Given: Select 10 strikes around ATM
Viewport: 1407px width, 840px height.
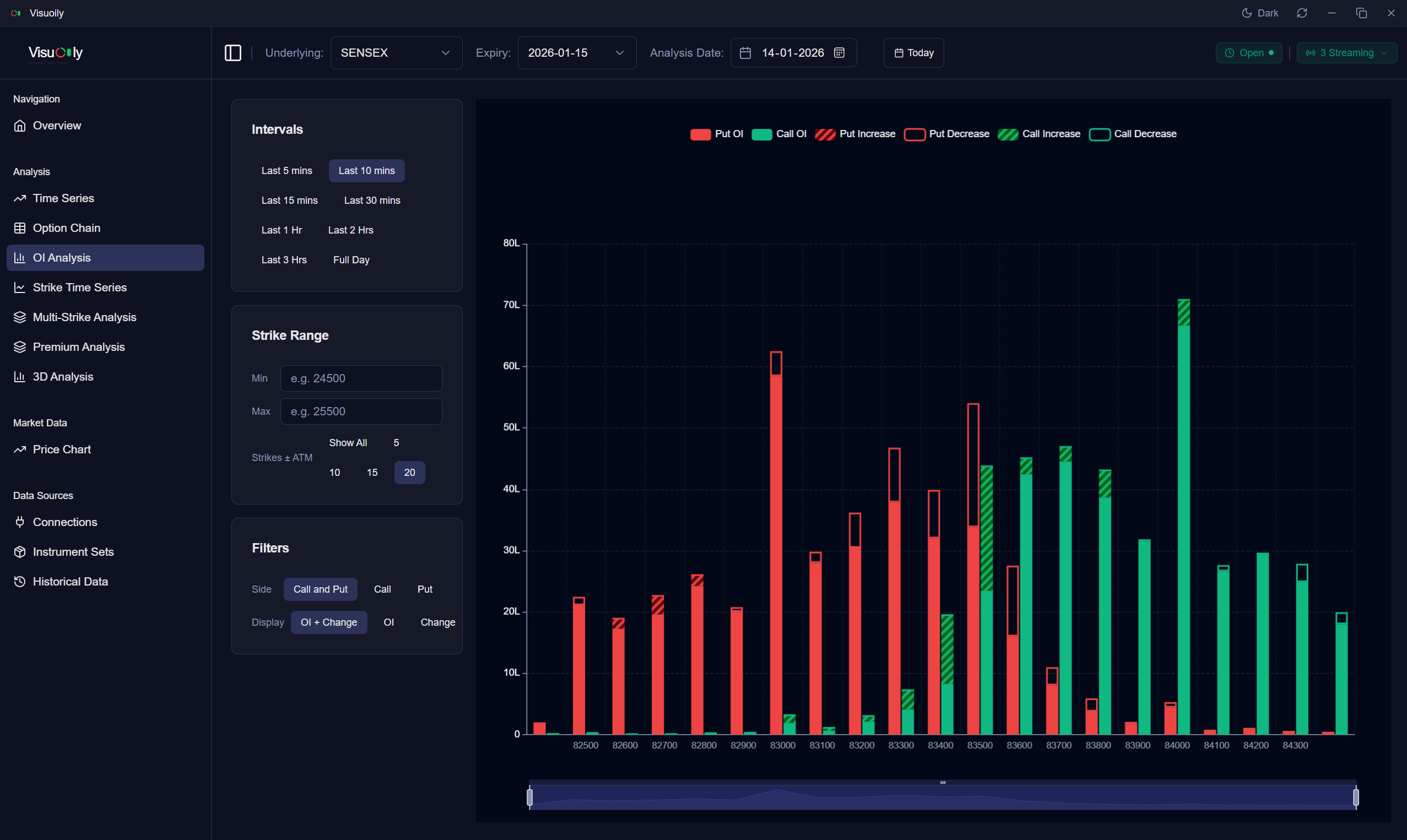Looking at the screenshot, I should click(334, 472).
